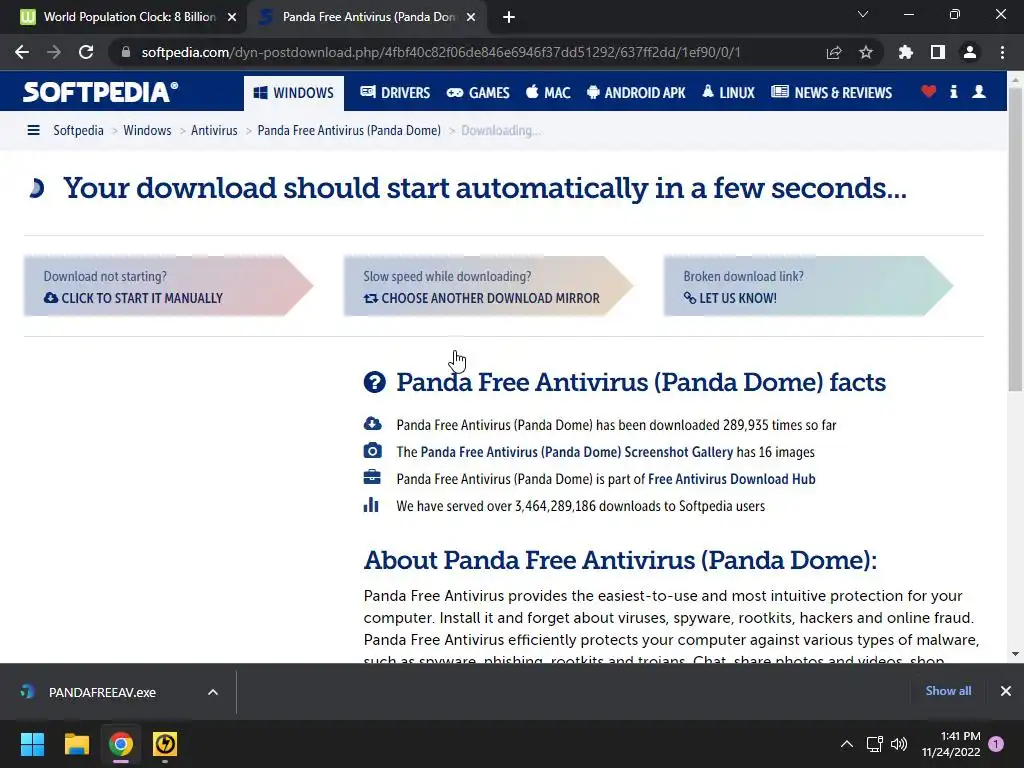Click Chrome icon in taskbar

pos(121,744)
